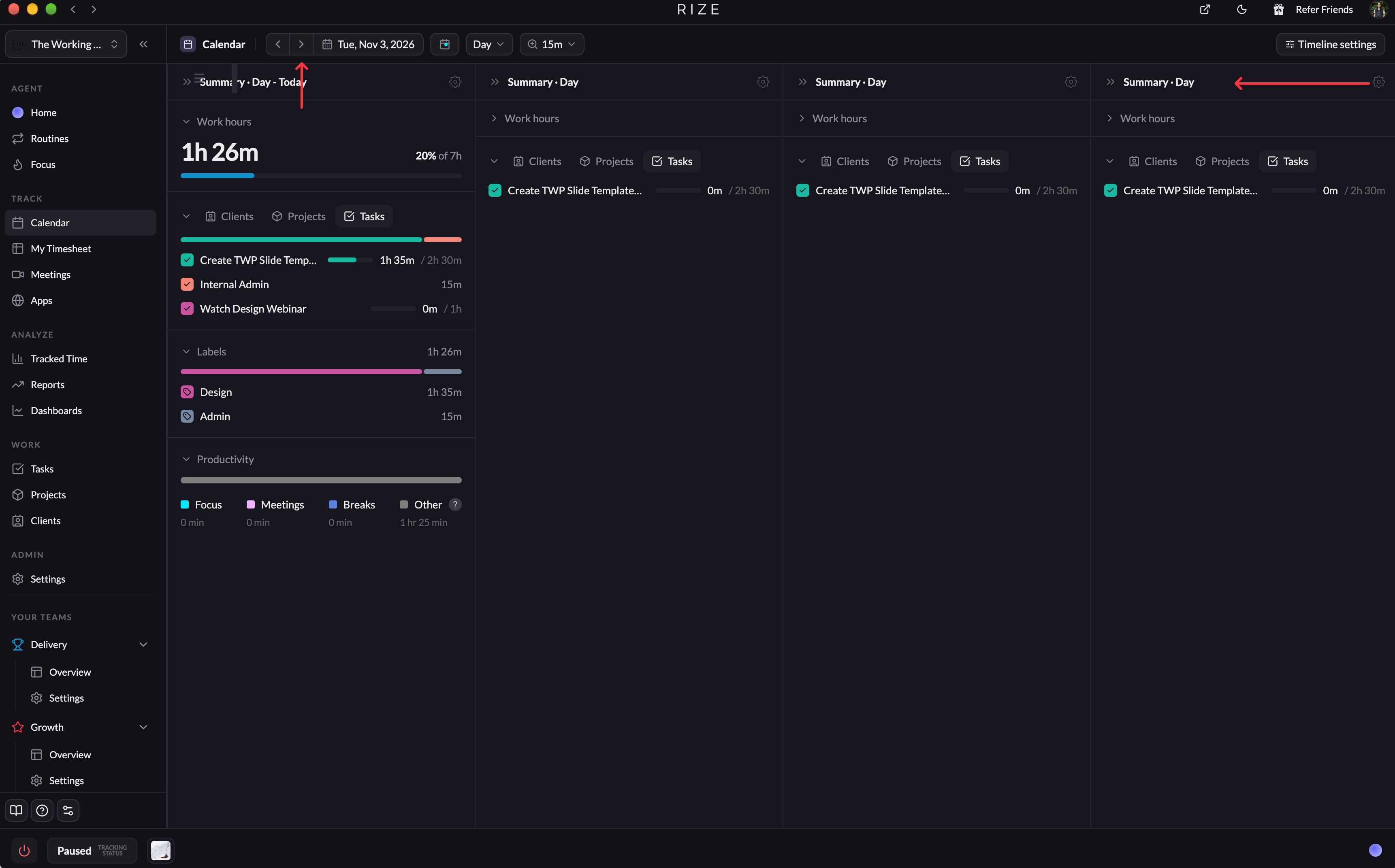The image size is (1395, 868).
Task: Click Refer Friends link
Action: point(1324,9)
